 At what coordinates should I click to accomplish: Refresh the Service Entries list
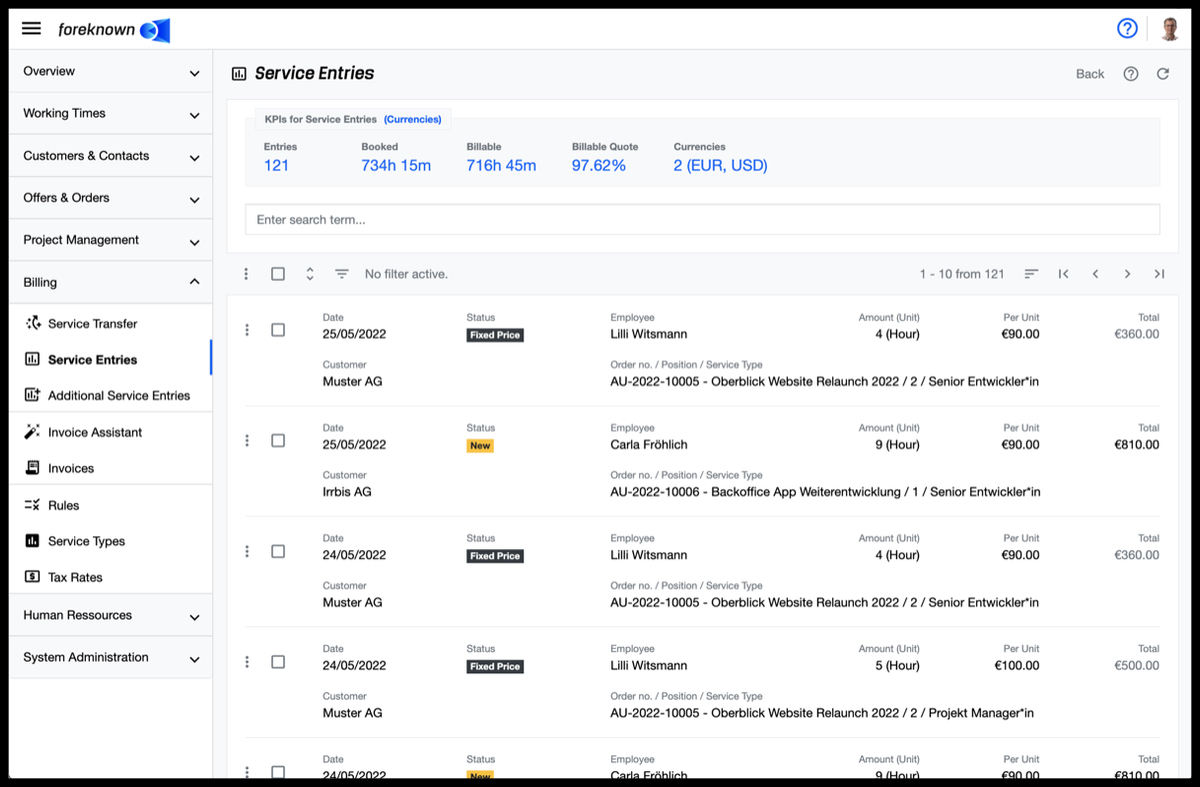pos(1163,74)
